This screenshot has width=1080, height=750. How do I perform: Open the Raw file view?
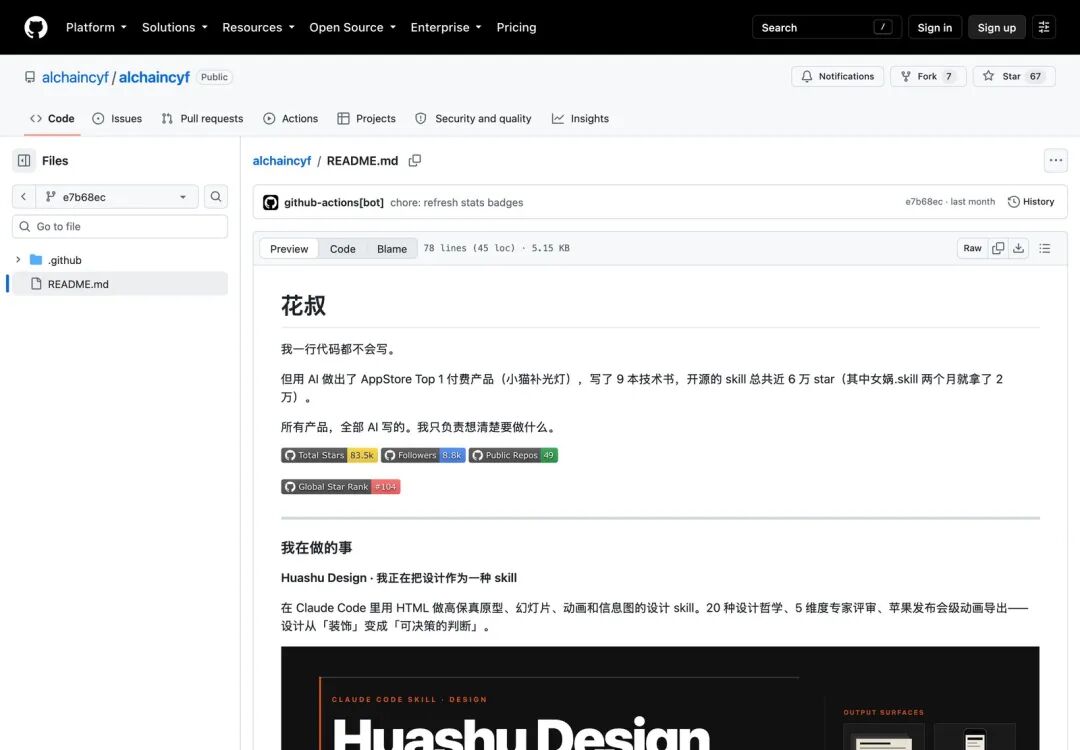(973, 248)
